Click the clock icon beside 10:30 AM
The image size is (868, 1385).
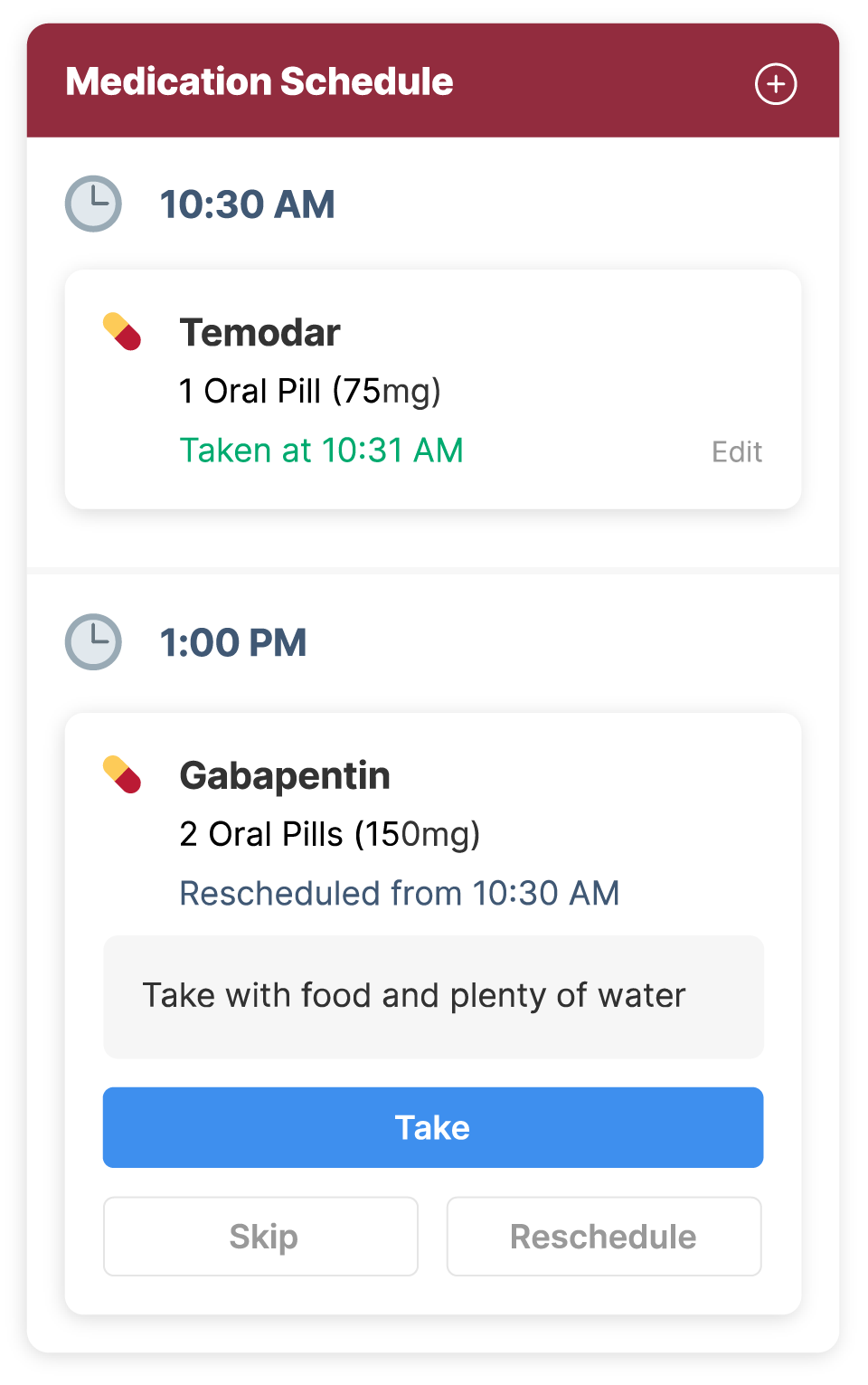click(x=93, y=204)
